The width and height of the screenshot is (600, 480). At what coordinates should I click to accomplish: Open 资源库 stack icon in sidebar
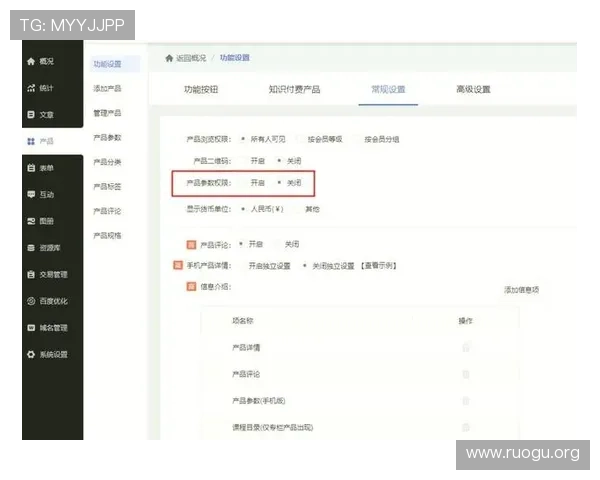[31, 248]
